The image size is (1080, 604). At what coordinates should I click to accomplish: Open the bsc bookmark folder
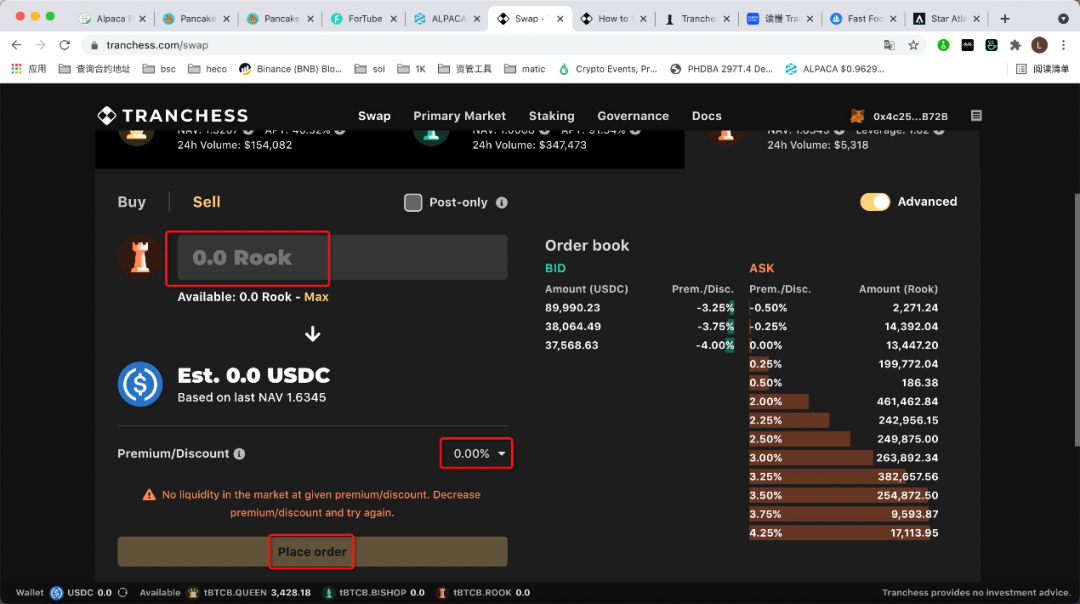click(x=159, y=69)
